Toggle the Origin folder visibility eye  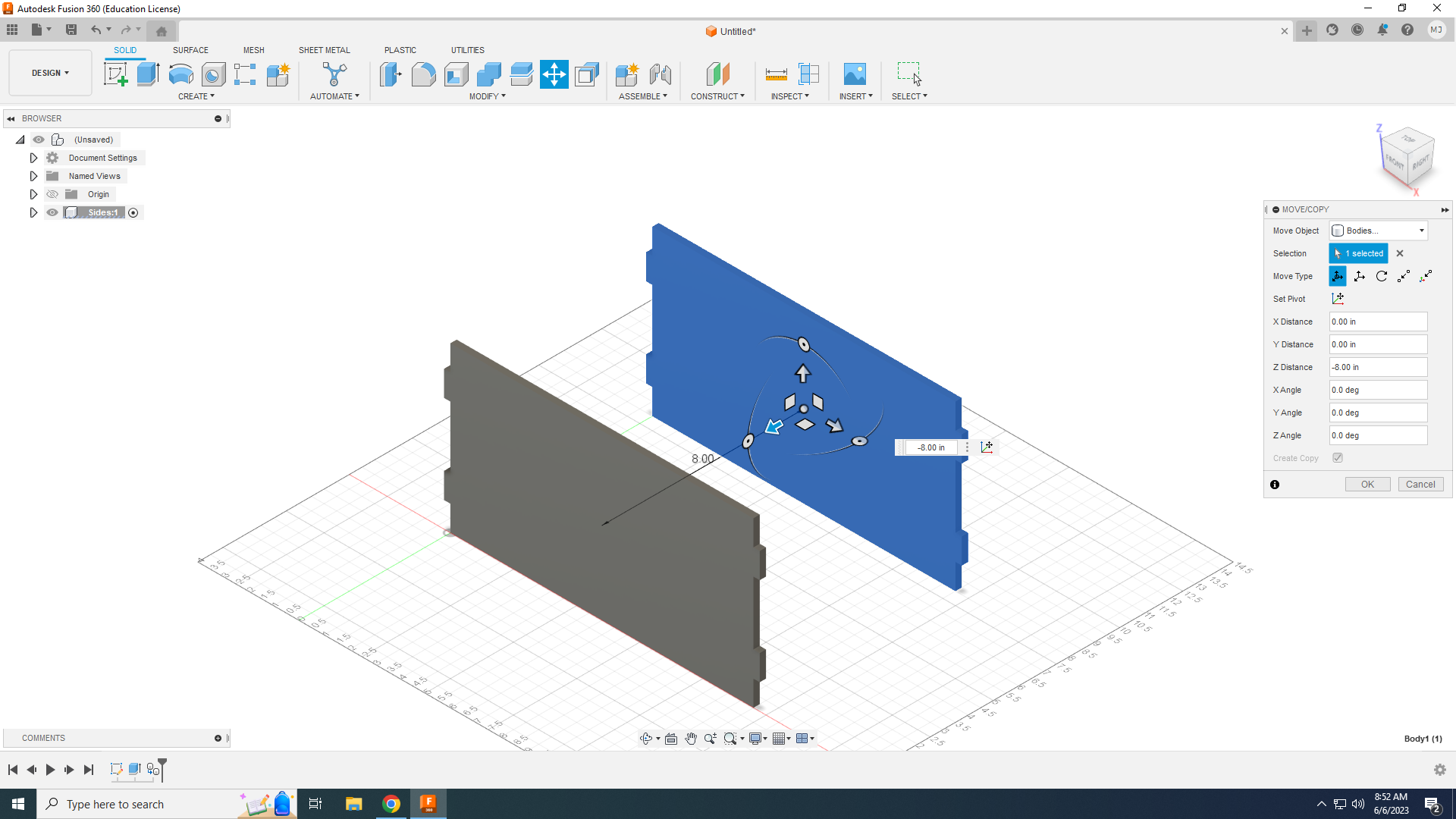[x=52, y=194]
